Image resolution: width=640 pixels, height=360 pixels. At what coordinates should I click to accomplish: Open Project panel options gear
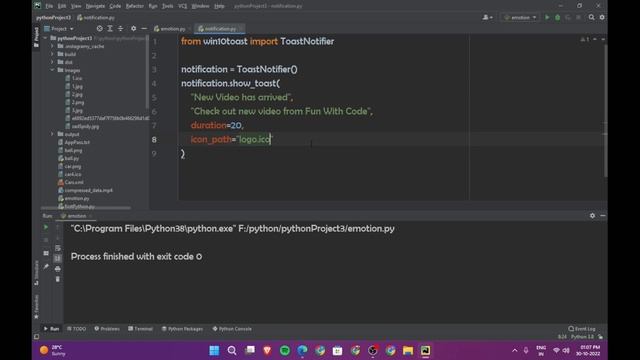pos(133,29)
